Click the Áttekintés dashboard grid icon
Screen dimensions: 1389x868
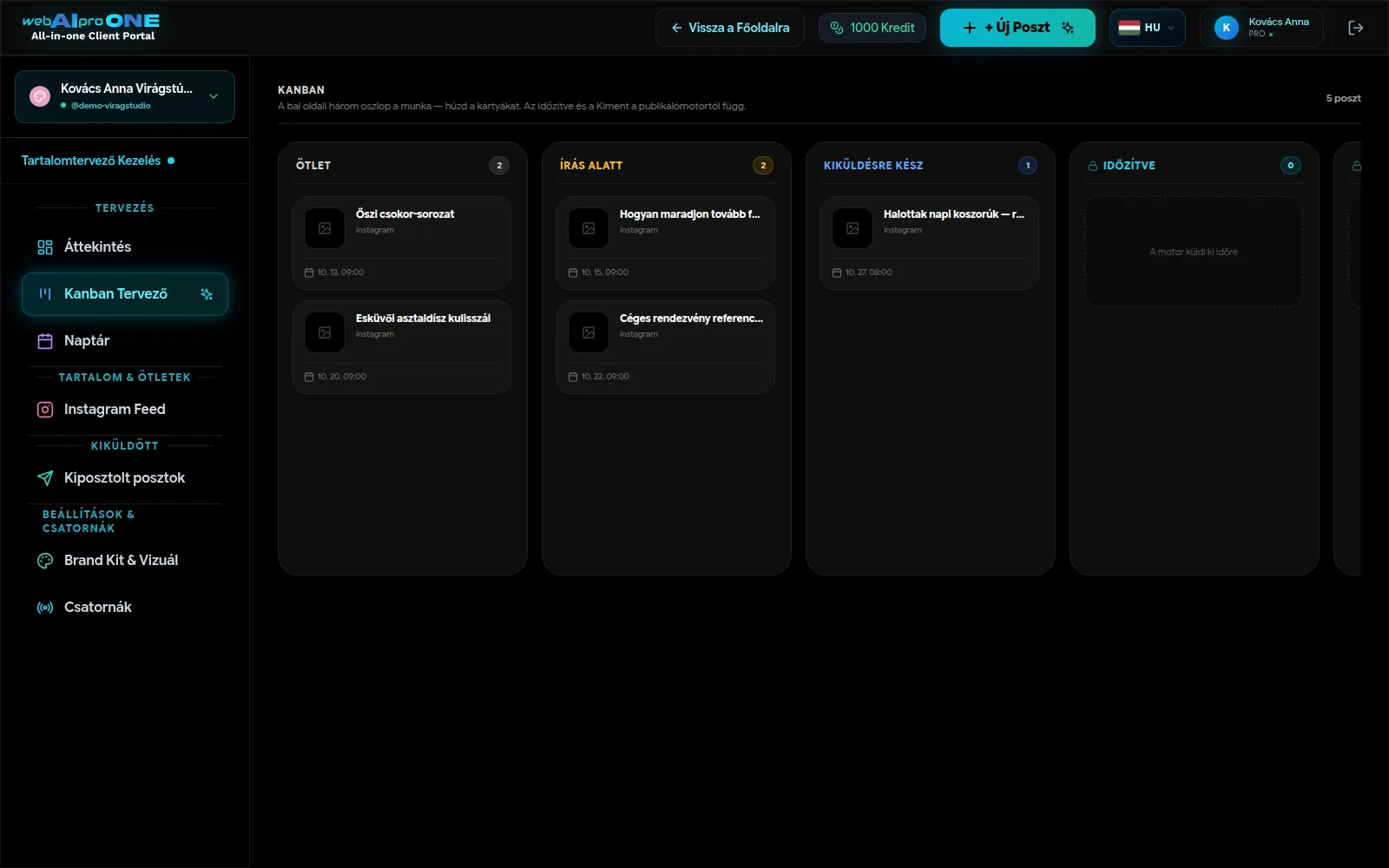[45, 247]
